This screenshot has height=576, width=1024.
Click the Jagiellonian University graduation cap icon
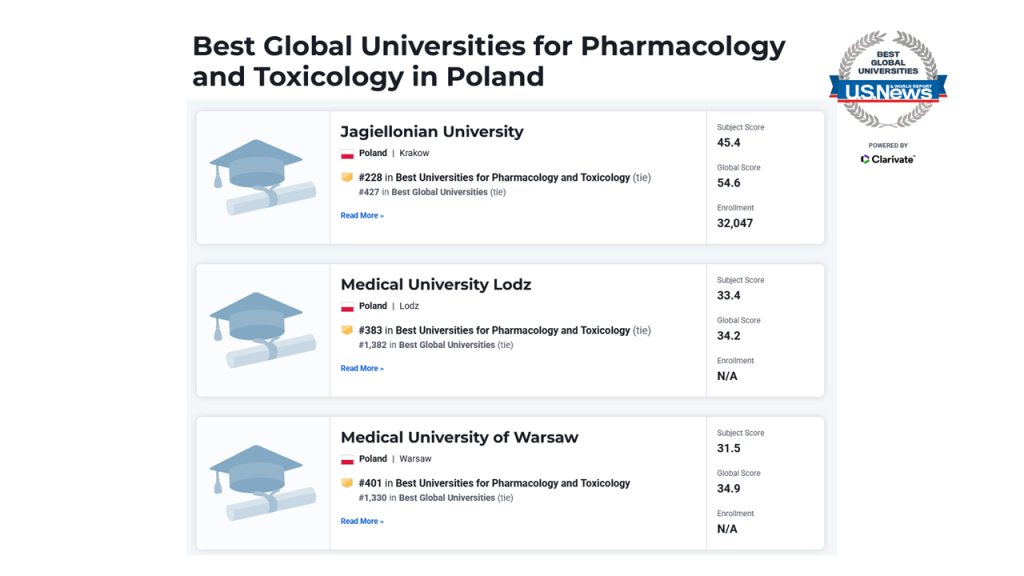pos(263,177)
